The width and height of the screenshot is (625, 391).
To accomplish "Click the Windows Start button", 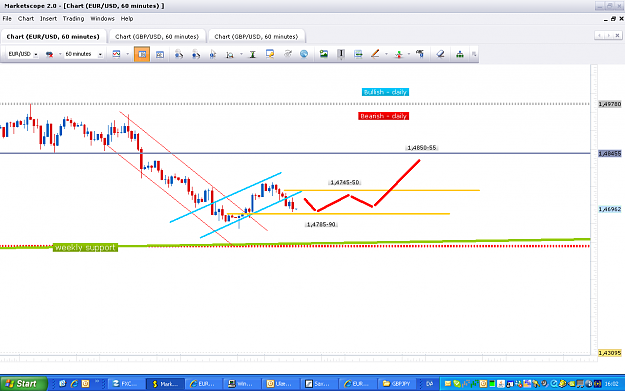I will [x=24, y=383].
